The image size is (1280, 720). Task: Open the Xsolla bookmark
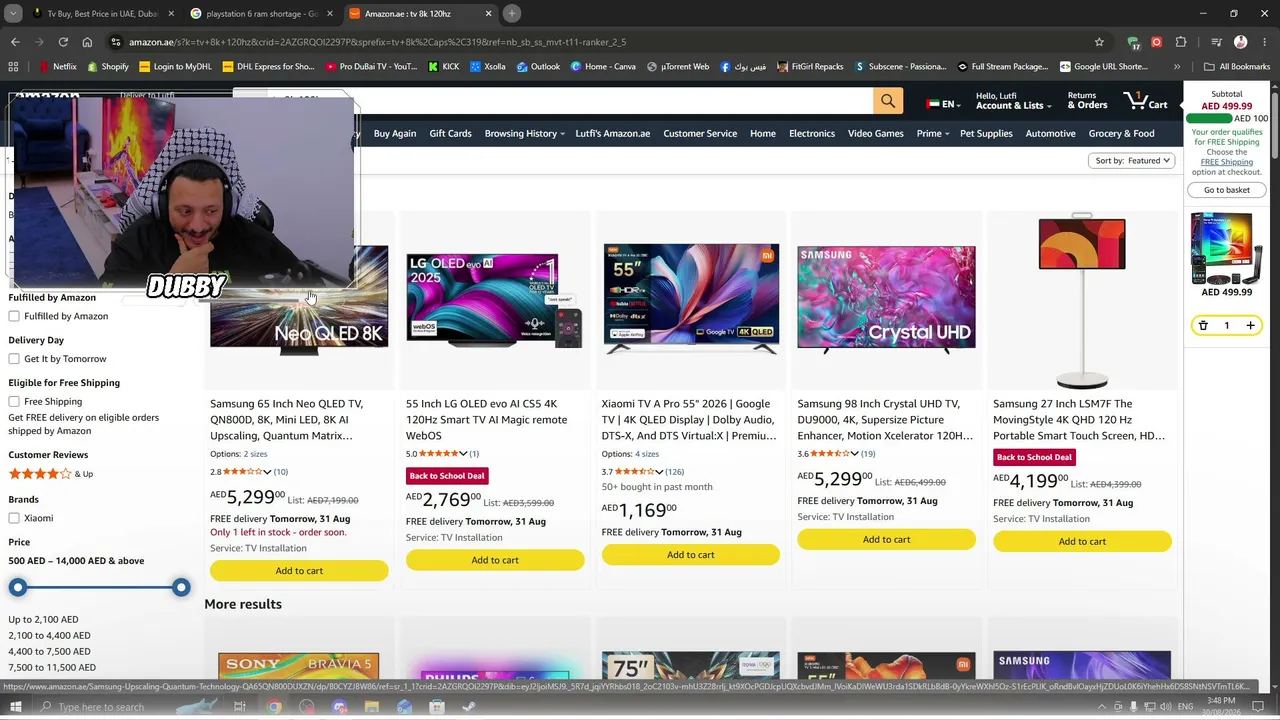pos(487,67)
